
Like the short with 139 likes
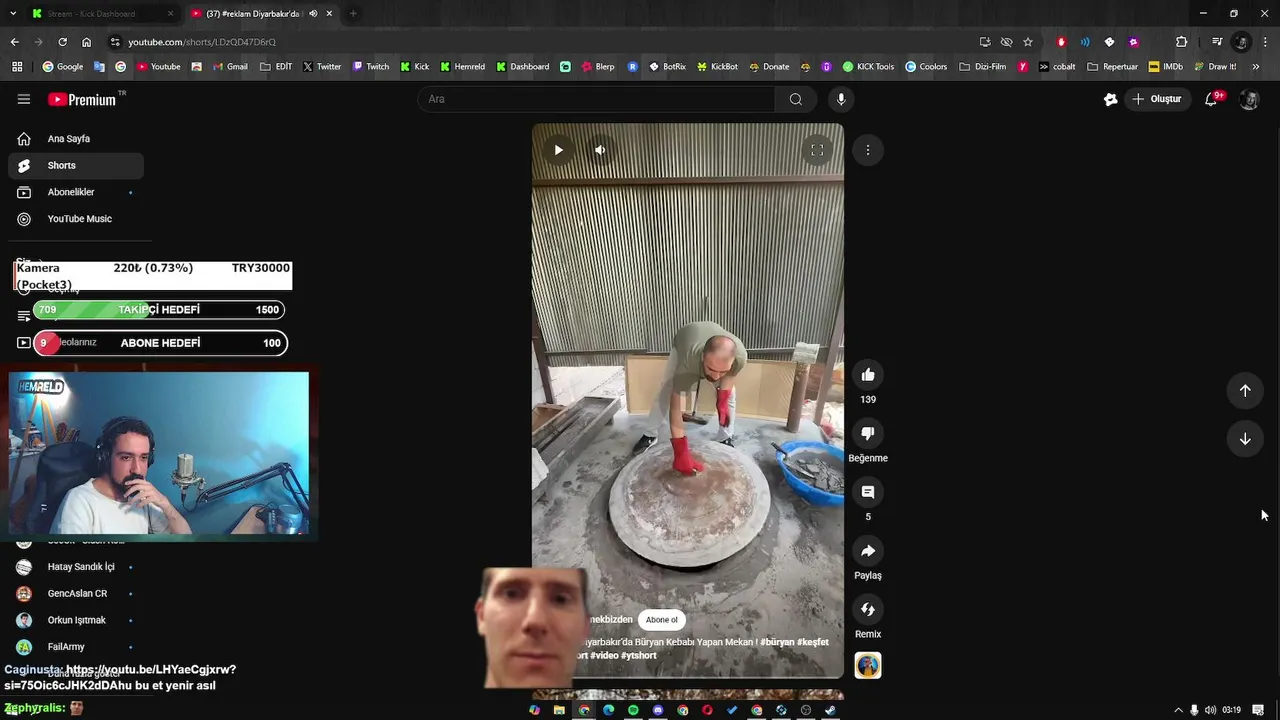[x=868, y=375]
